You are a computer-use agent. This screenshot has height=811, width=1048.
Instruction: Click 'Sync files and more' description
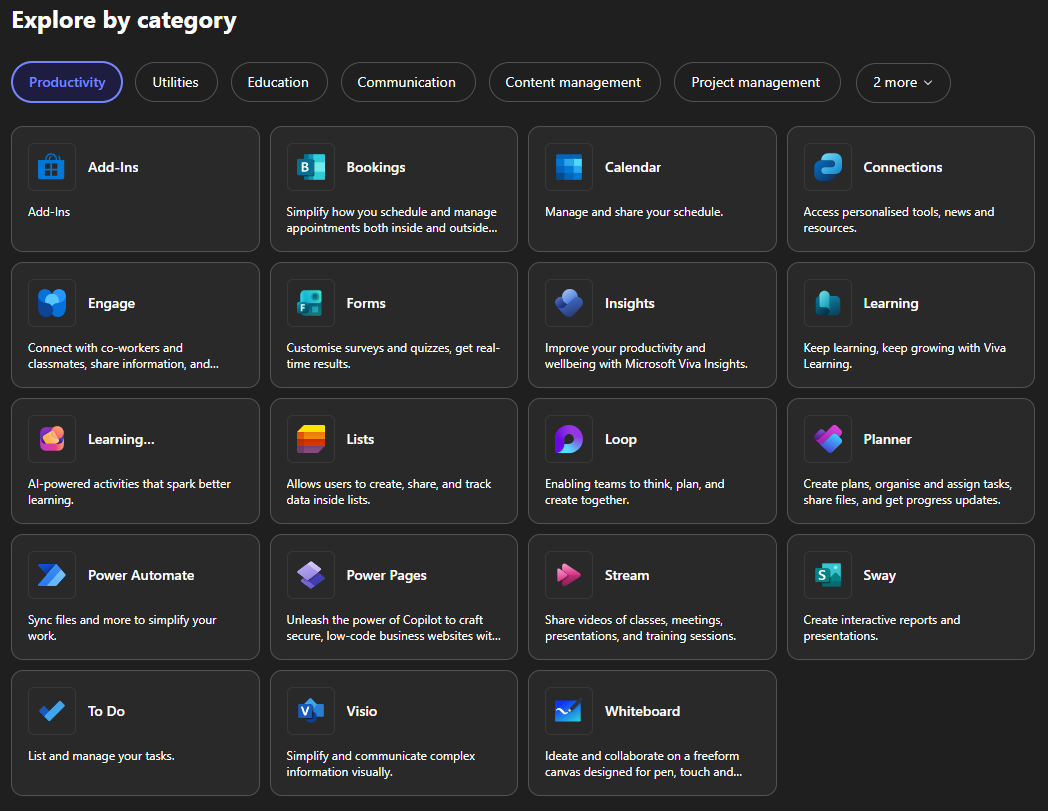(122, 628)
